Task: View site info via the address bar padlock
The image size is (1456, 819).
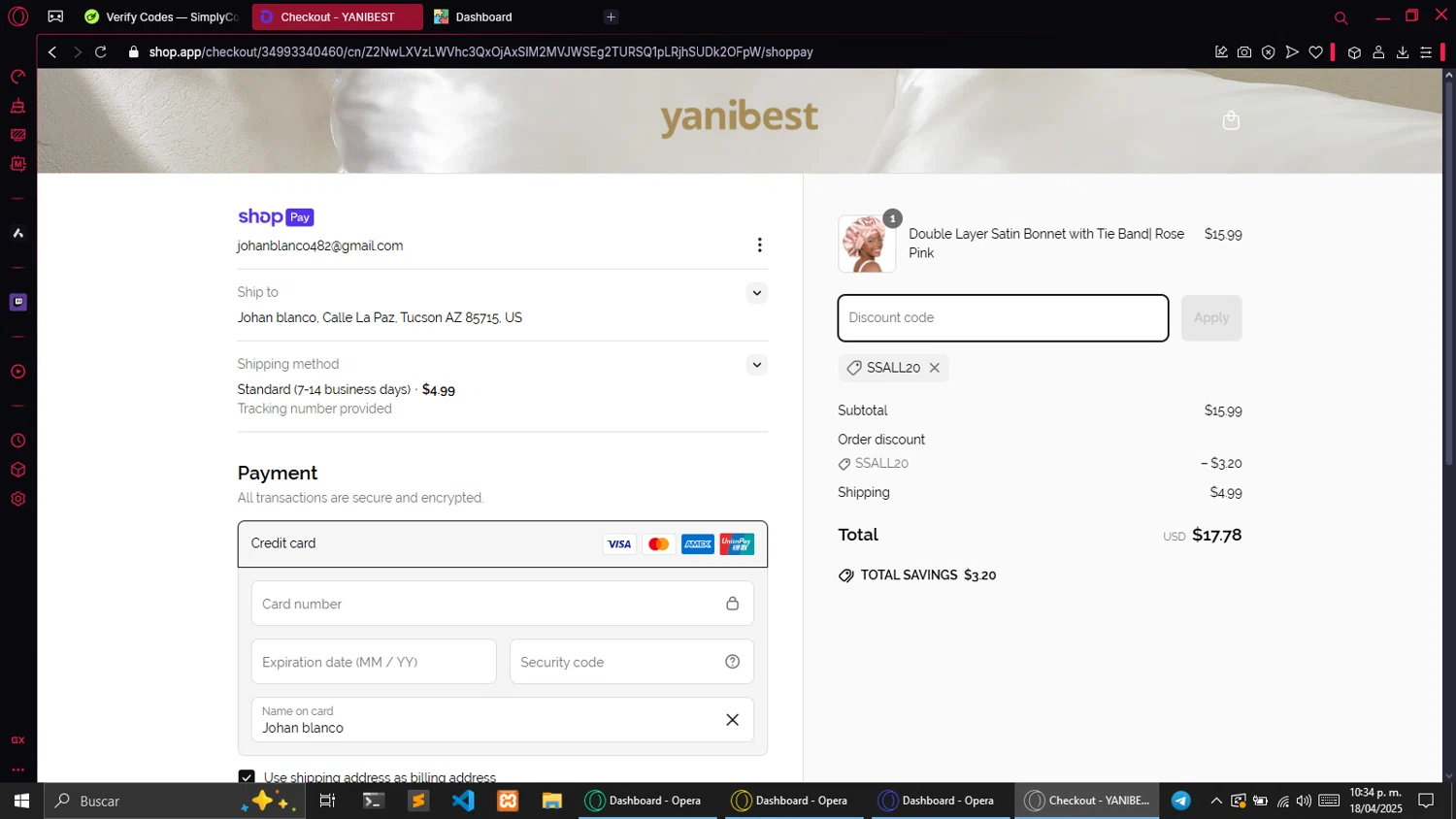Action: 134,52
